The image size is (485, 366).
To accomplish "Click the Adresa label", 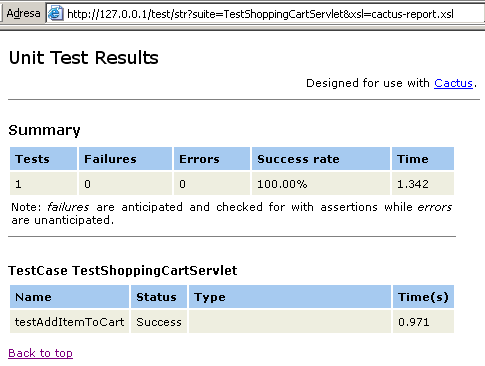I will (x=23, y=13).
